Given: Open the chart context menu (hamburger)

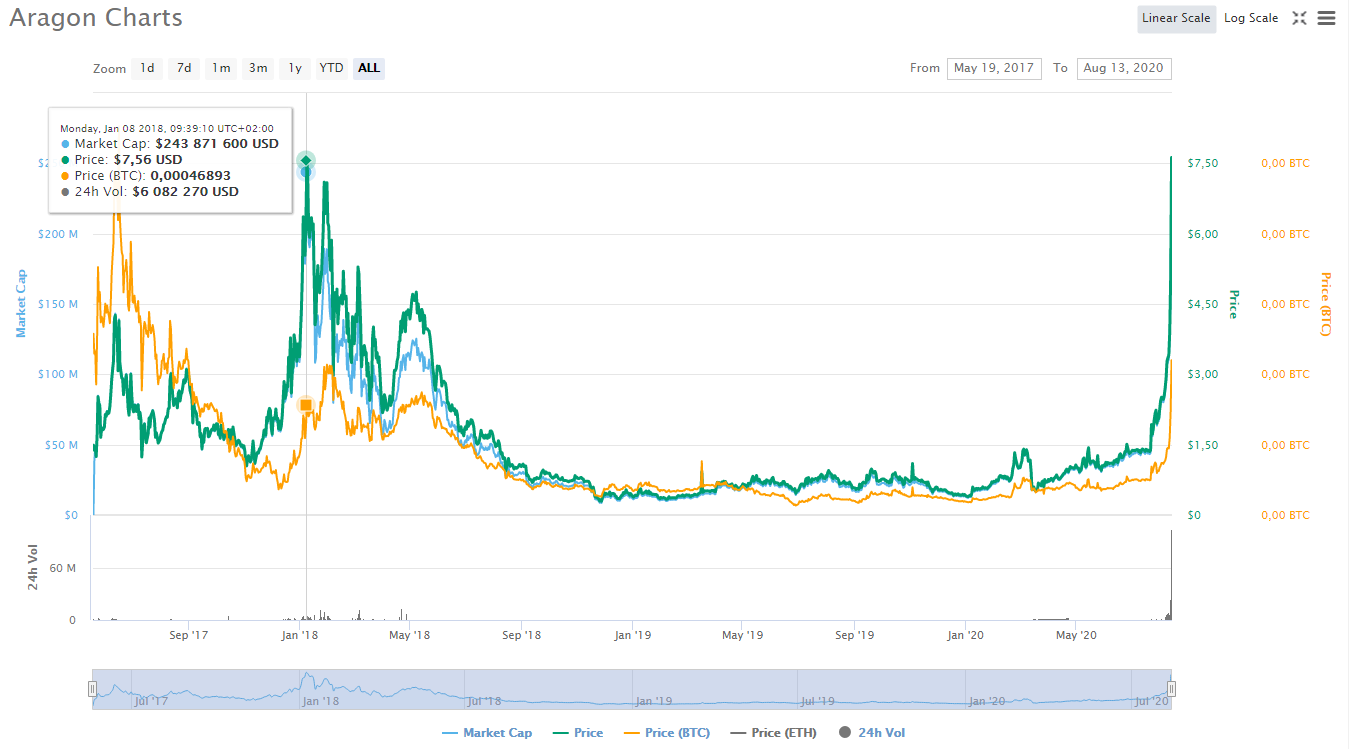Looking at the screenshot, I should coord(1326,18).
